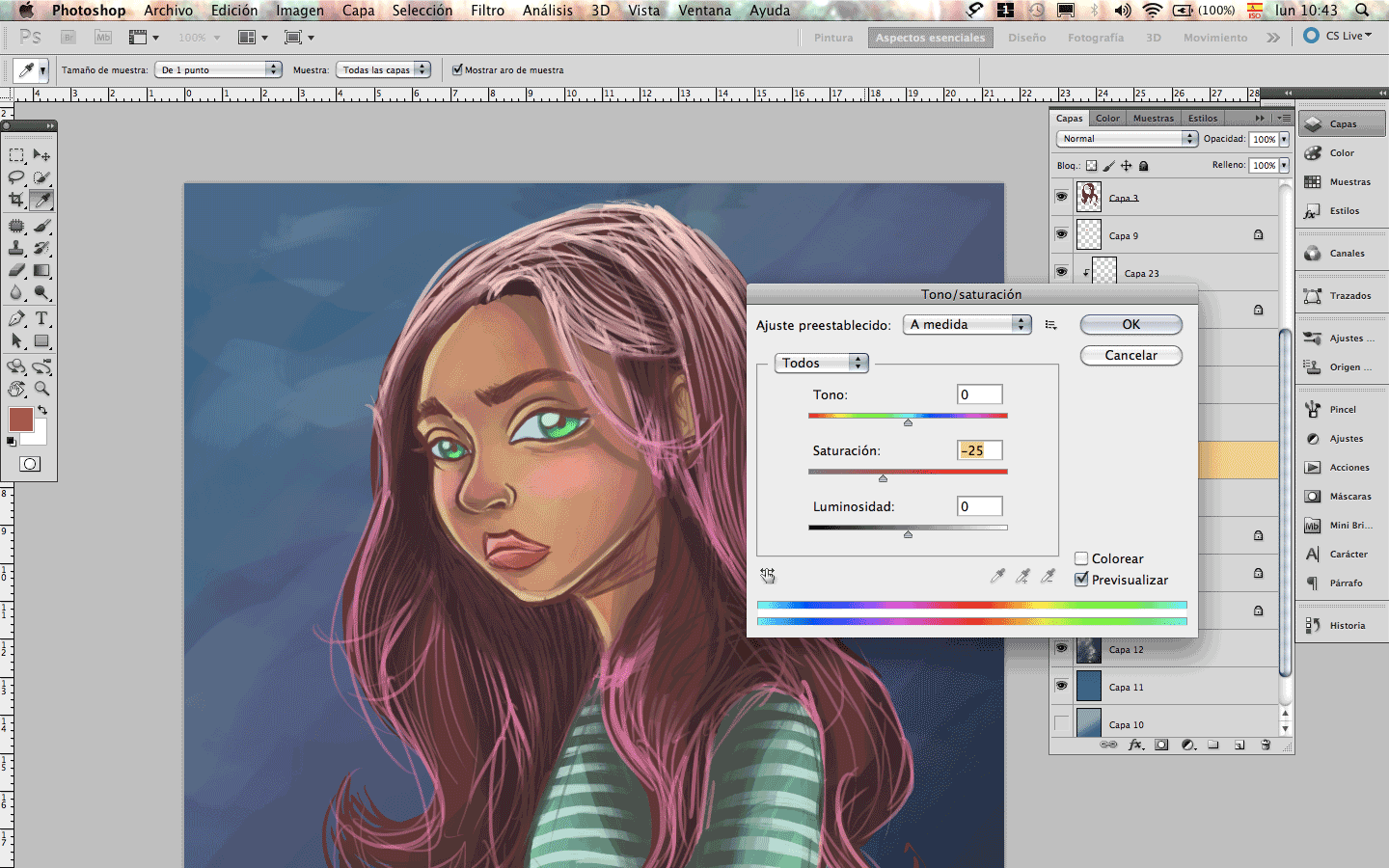Open the Imagen menu
The width and height of the screenshot is (1389, 868).
(300, 11)
